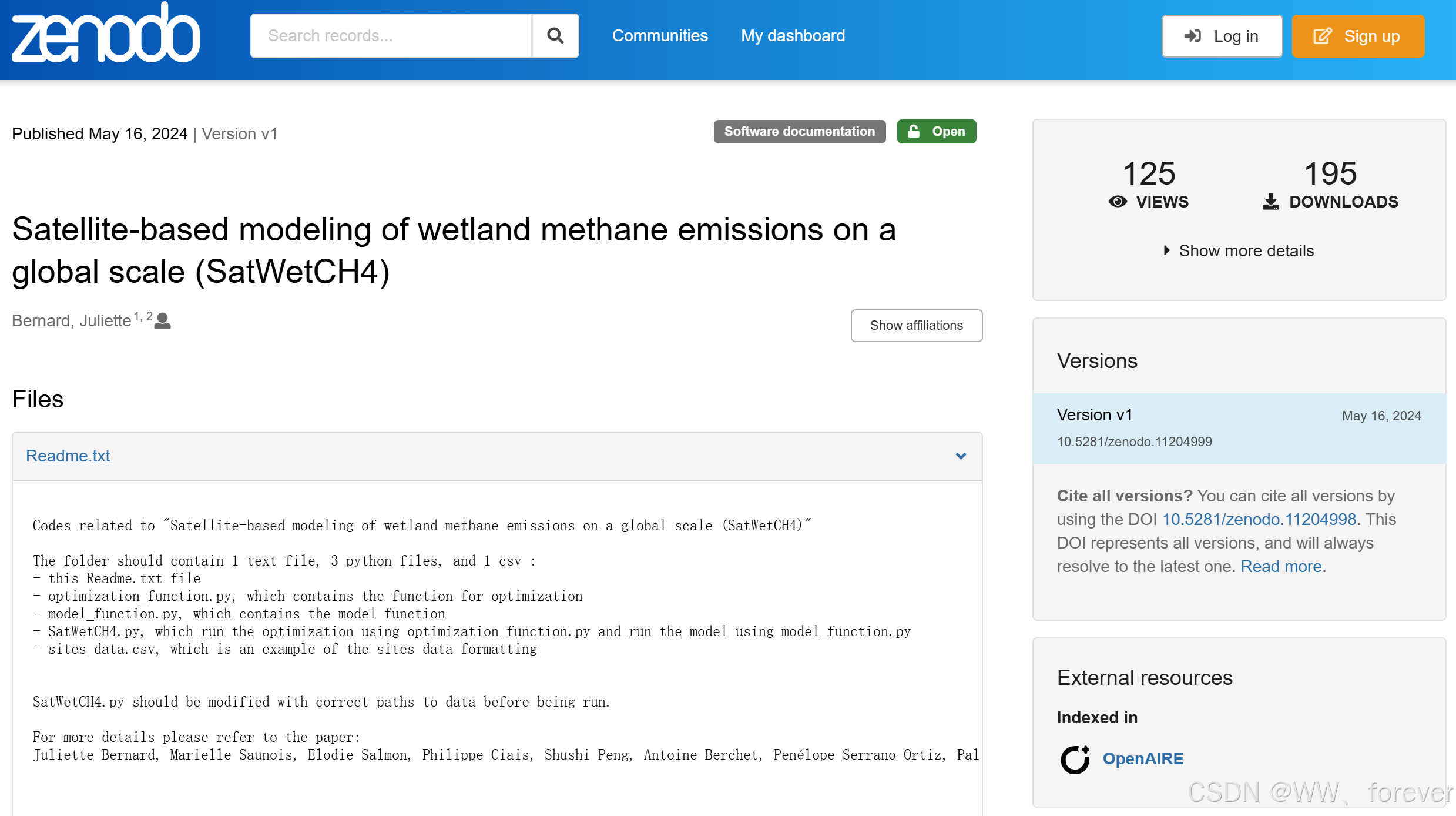Click the OpenAIRE text link

point(1143,759)
